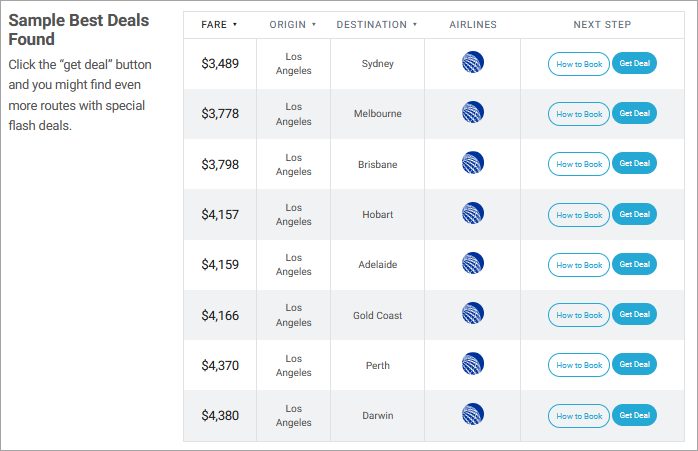Select the airline icon for Darwin flight

tap(473, 414)
